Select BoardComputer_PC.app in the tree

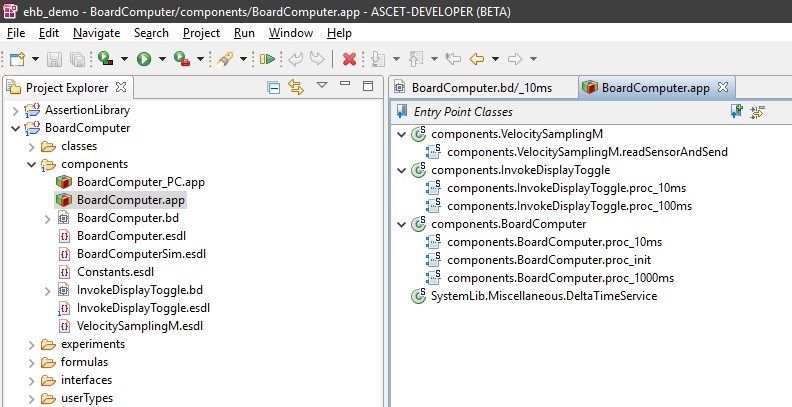(x=140, y=182)
